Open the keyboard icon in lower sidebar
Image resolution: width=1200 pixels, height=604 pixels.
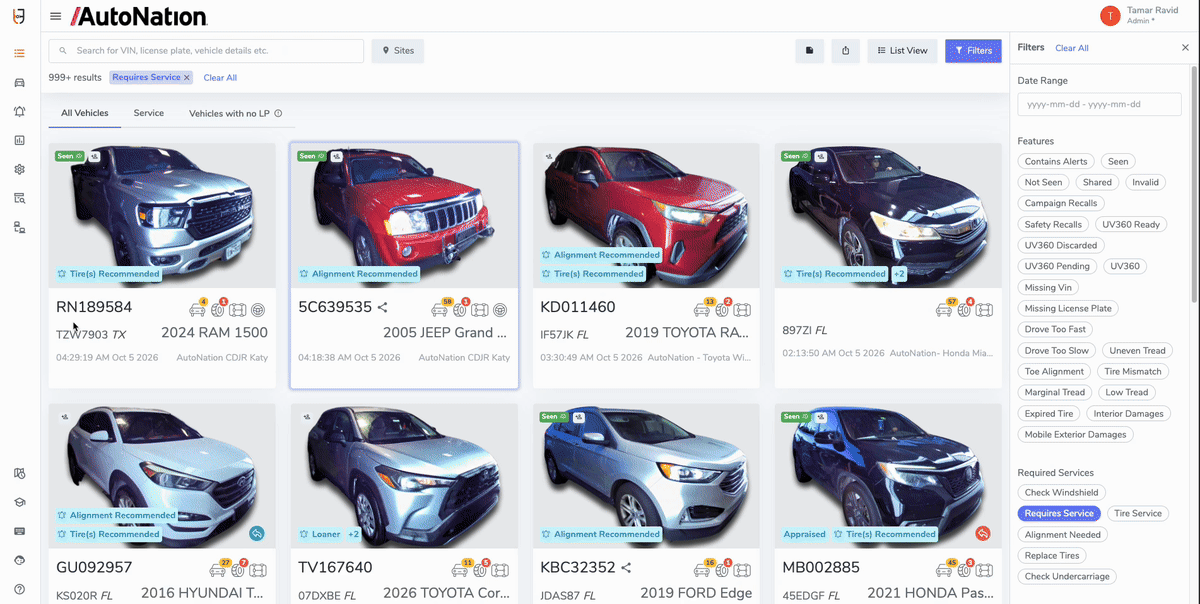pos(19,531)
